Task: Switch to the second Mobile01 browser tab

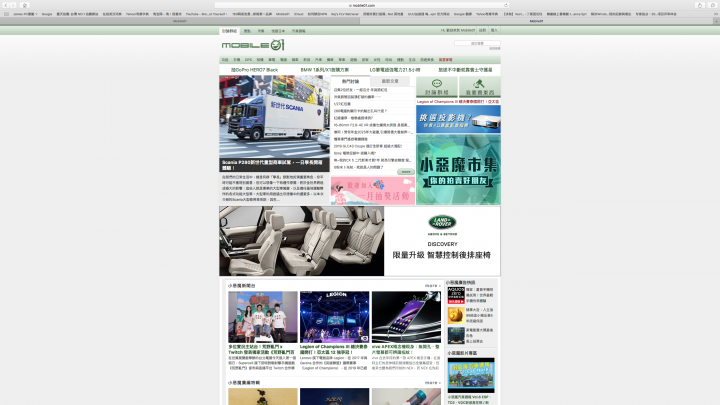Action: click(536, 21)
